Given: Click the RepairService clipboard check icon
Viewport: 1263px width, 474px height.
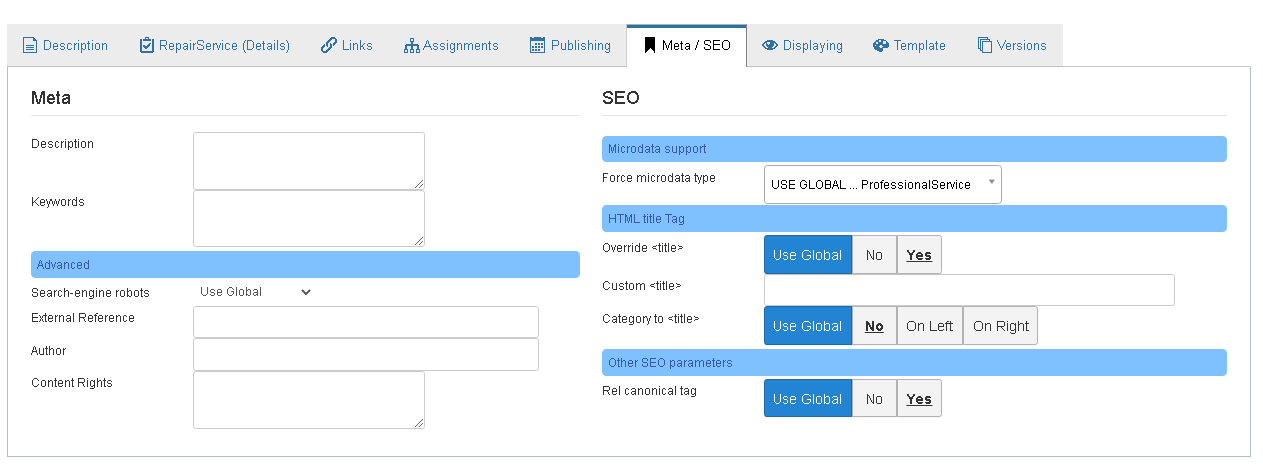Looking at the screenshot, I should point(146,45).
